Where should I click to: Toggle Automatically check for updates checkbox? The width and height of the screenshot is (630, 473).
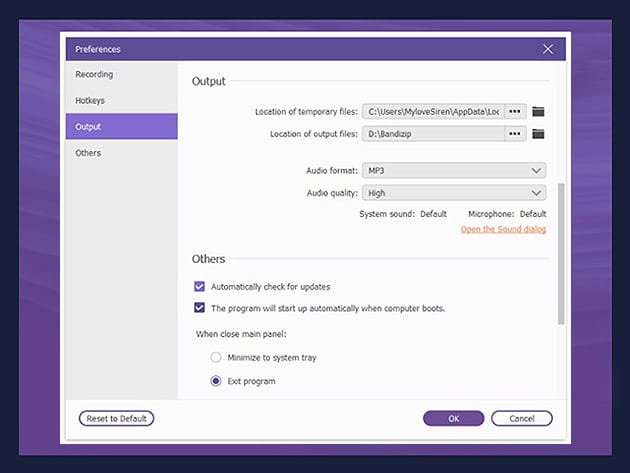coord(200,286)
